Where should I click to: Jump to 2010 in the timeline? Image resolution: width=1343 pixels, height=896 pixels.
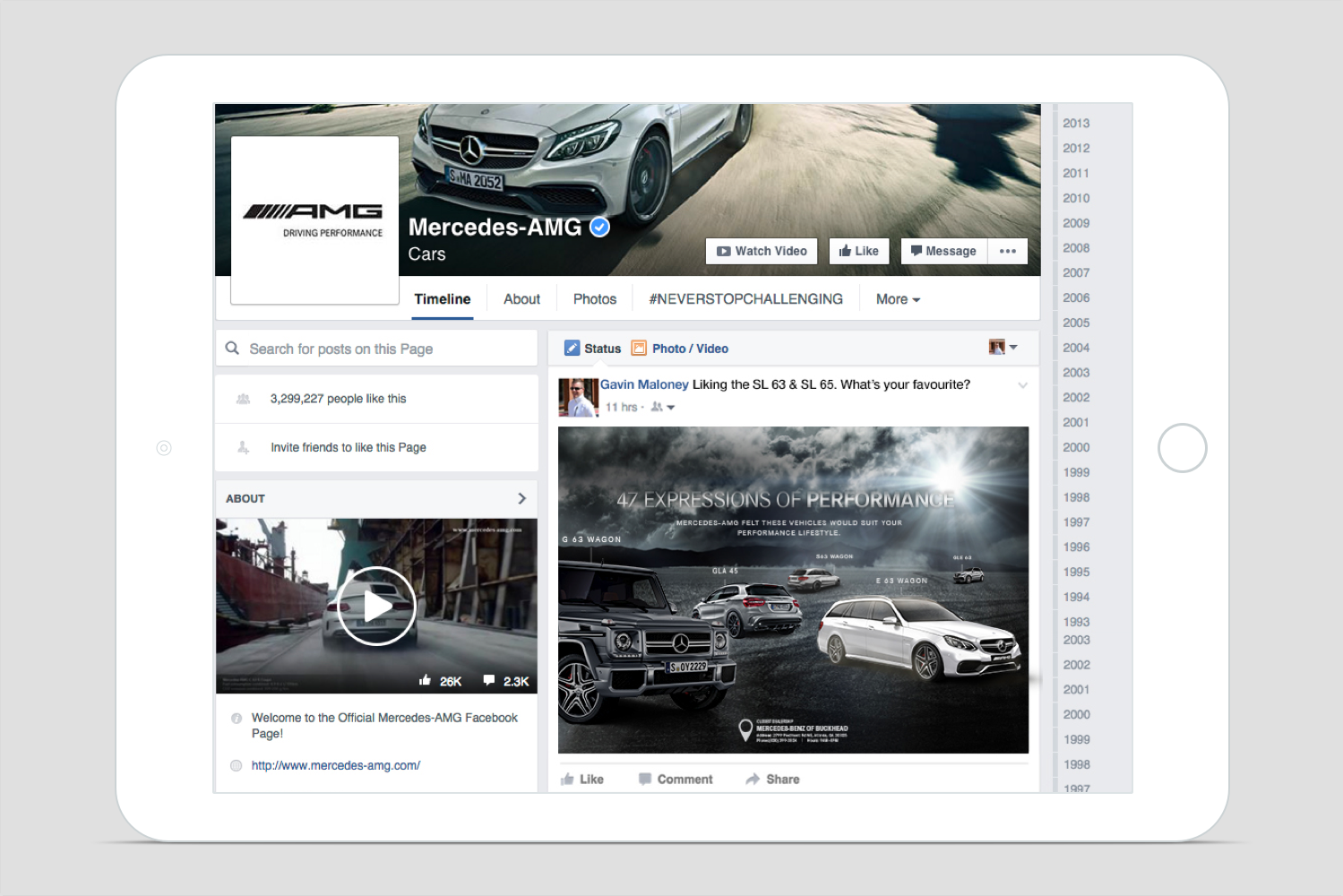1076,198
